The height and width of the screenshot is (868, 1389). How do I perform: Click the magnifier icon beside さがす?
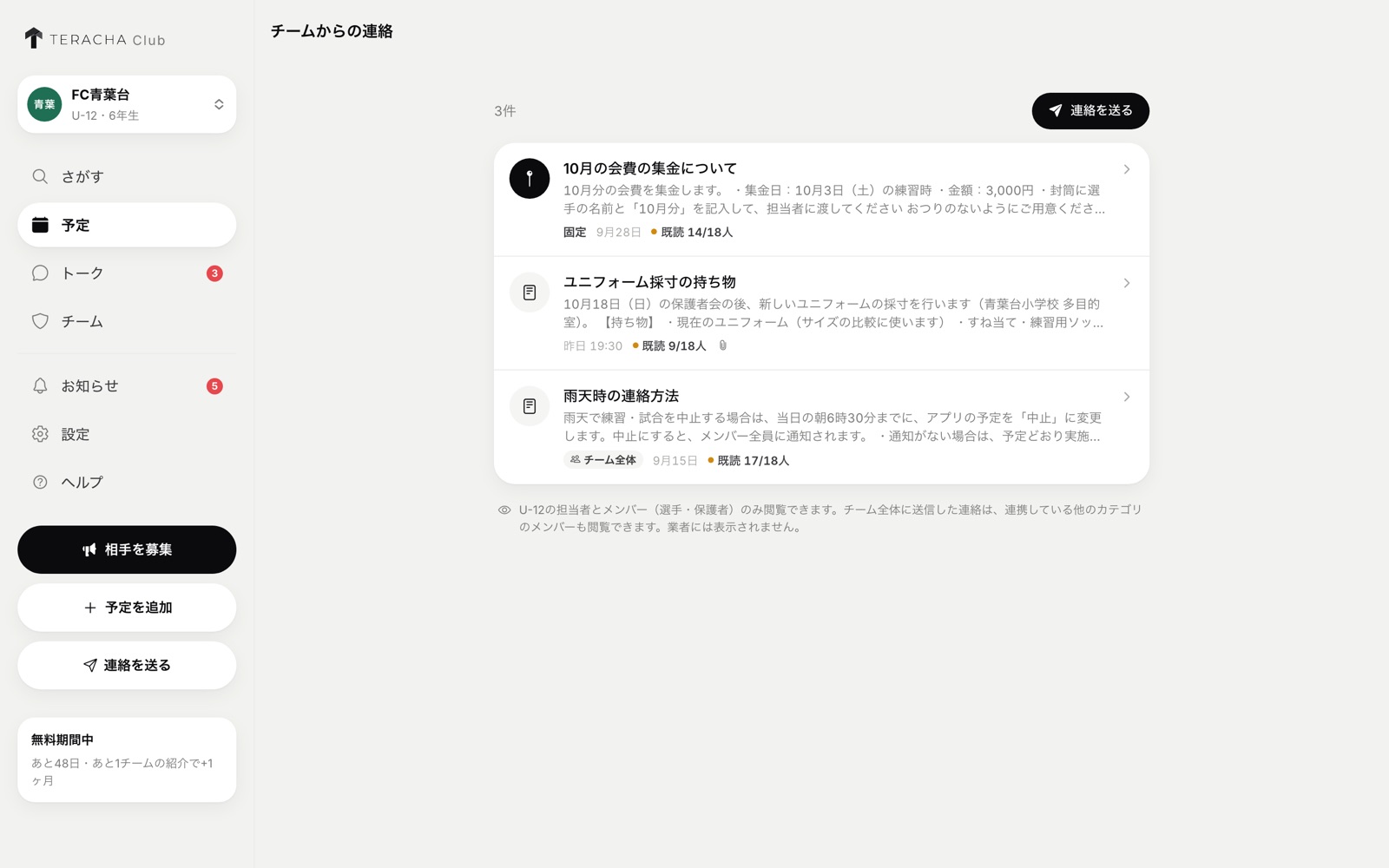(x=40, y=176)
